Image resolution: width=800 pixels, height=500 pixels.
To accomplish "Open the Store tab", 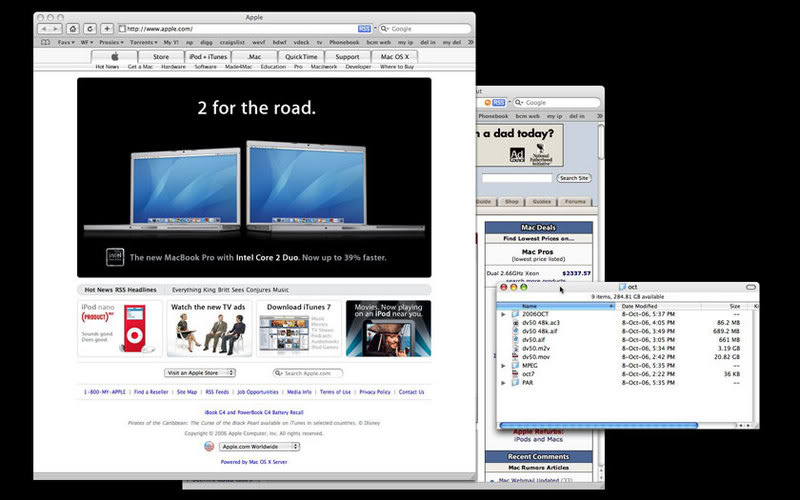I will pos(161,56).
